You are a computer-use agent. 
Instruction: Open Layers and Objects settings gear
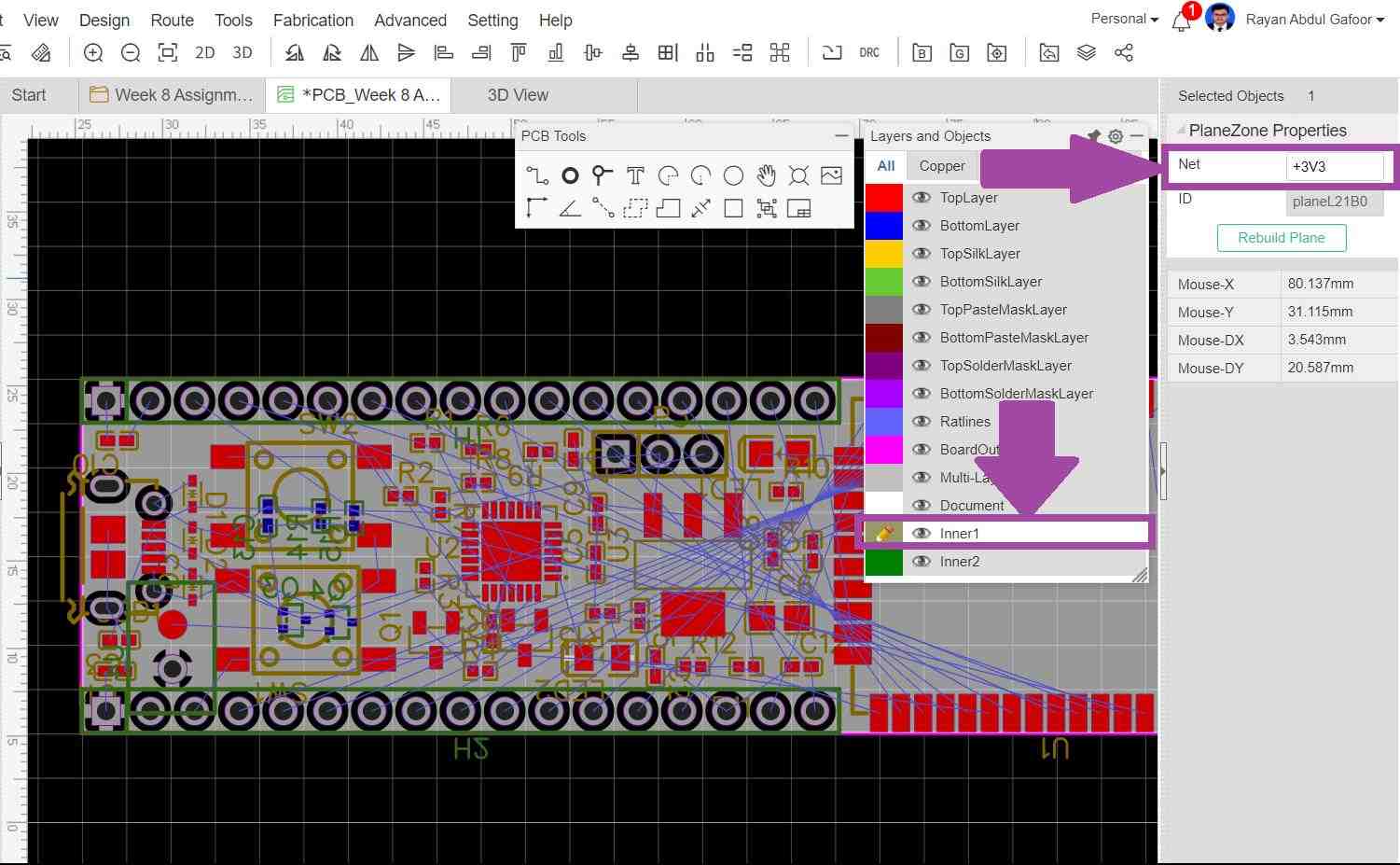[x=1116, y=136]
